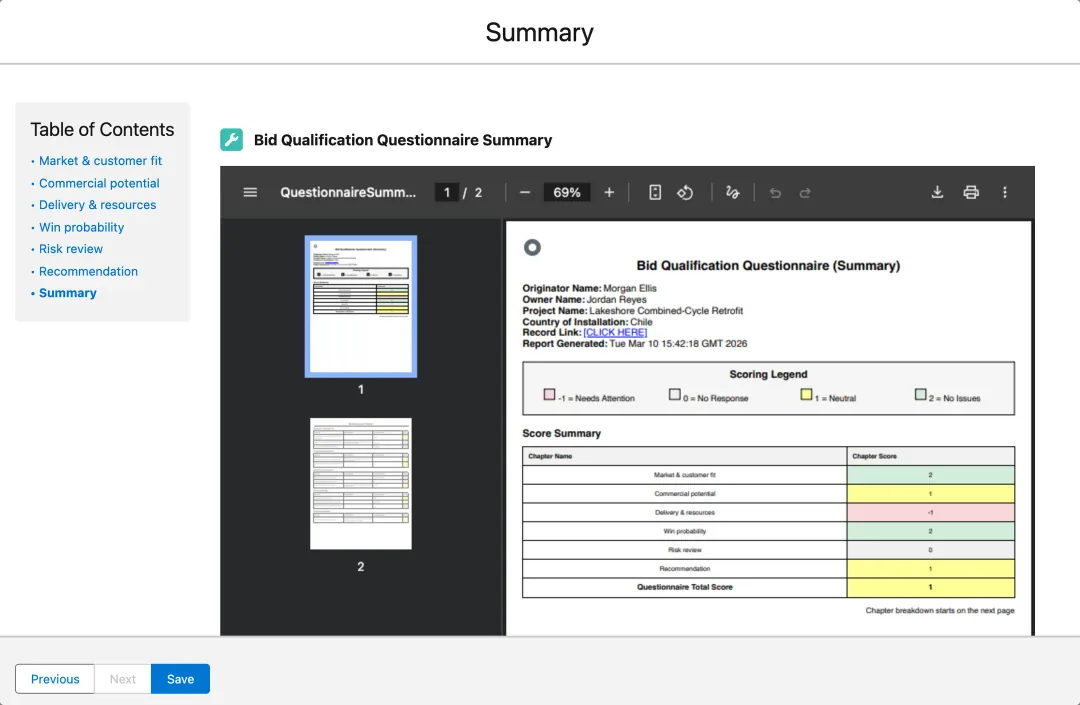The width and height of the screenshot is (1080, 705).
Task: Click the Project Name line in the PDF
Action: [632, 311]
